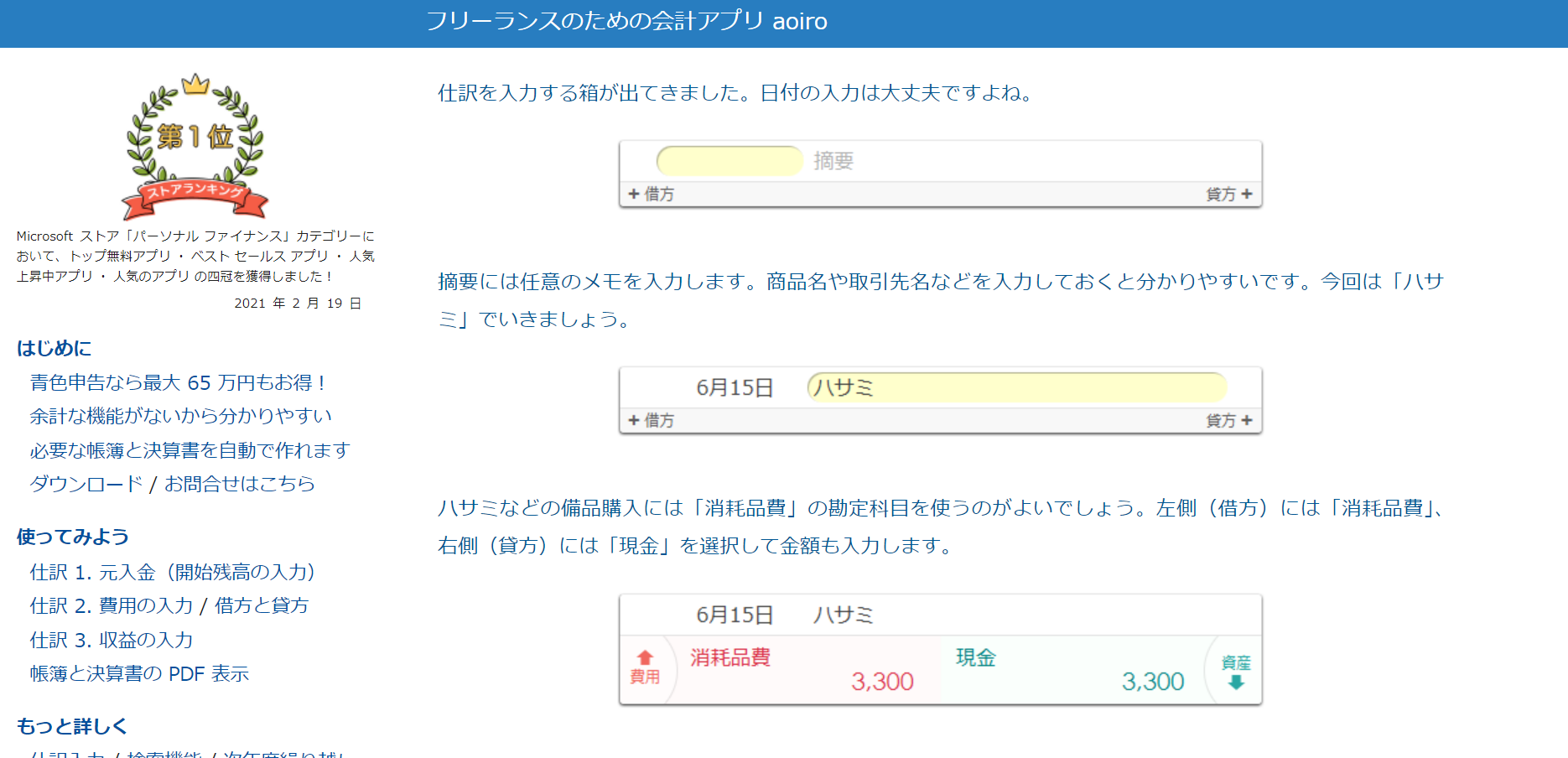Click 必要な帳簿と決算書を自動で作れます link

click(x=190, y=450)
